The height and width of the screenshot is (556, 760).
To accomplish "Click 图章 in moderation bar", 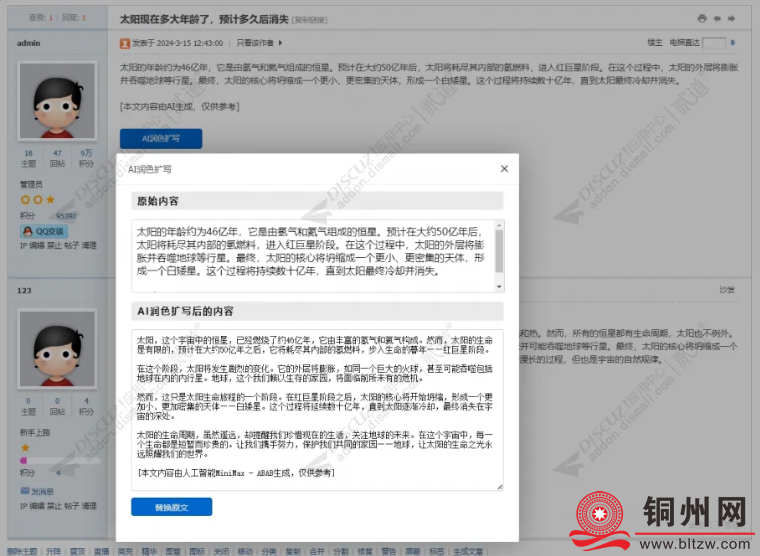I will (x=173, y=551).
